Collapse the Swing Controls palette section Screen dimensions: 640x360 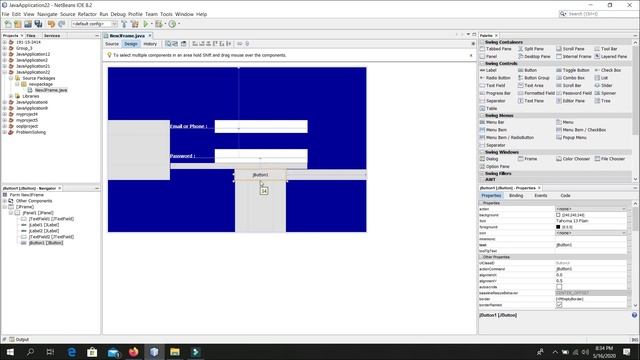click(482, 63)
